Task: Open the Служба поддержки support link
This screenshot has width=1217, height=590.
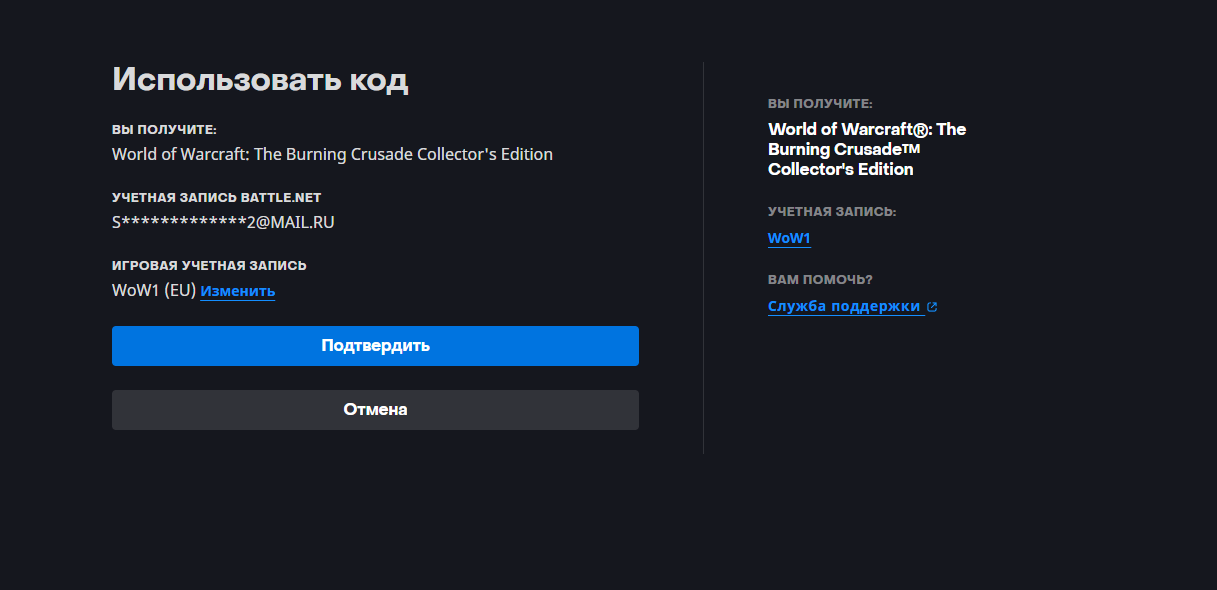Action: point(844,306)
